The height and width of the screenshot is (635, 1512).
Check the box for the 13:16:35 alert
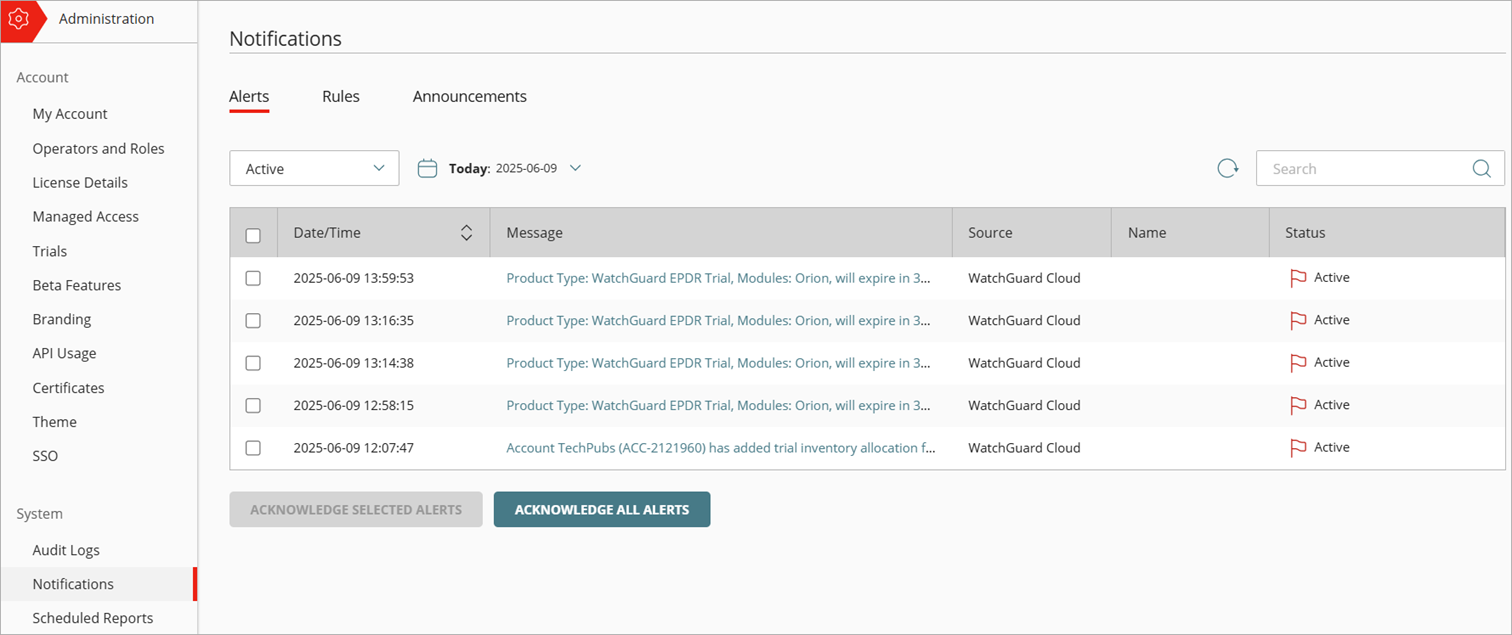pyautogui.click(x=253, y=321)
